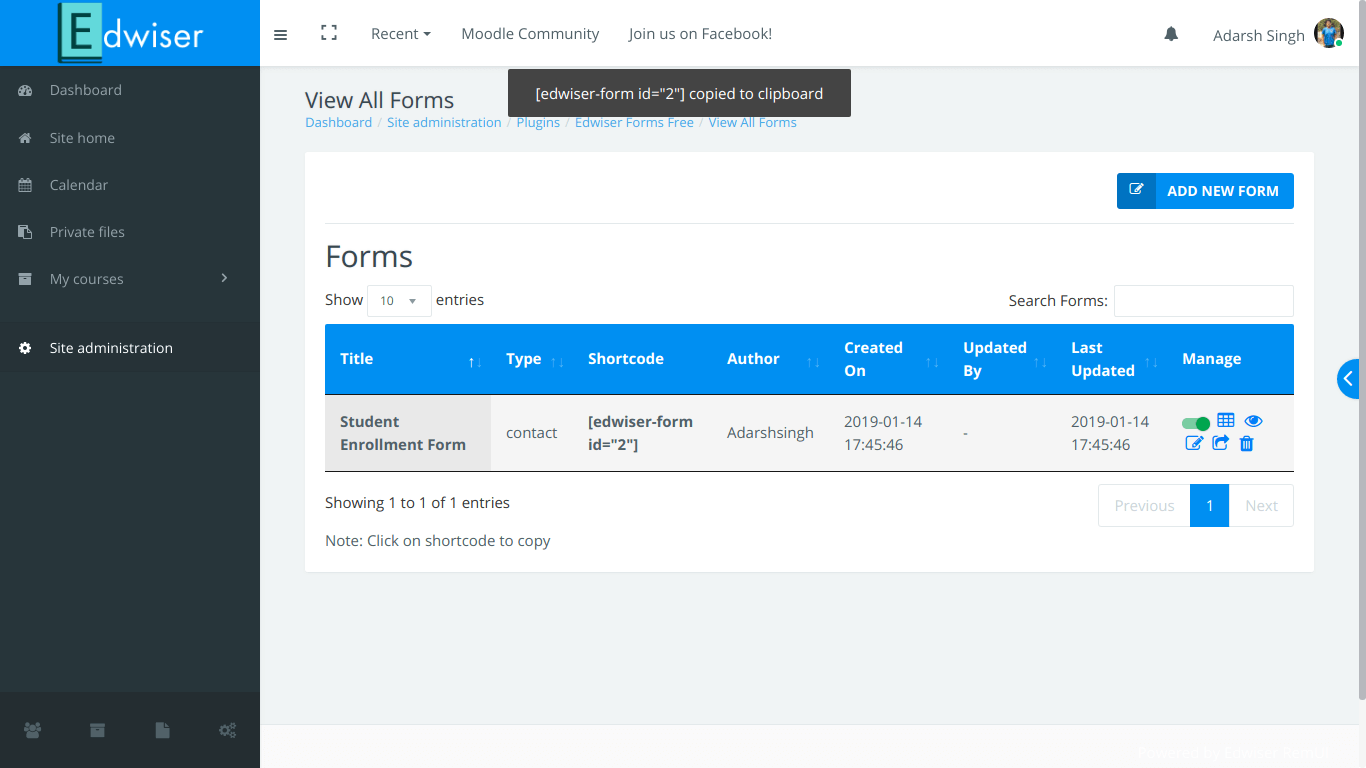Collapse the sidebar with the hamburger icon
Viewport: 1366px width, 768px height.
(x=280, y=34)
